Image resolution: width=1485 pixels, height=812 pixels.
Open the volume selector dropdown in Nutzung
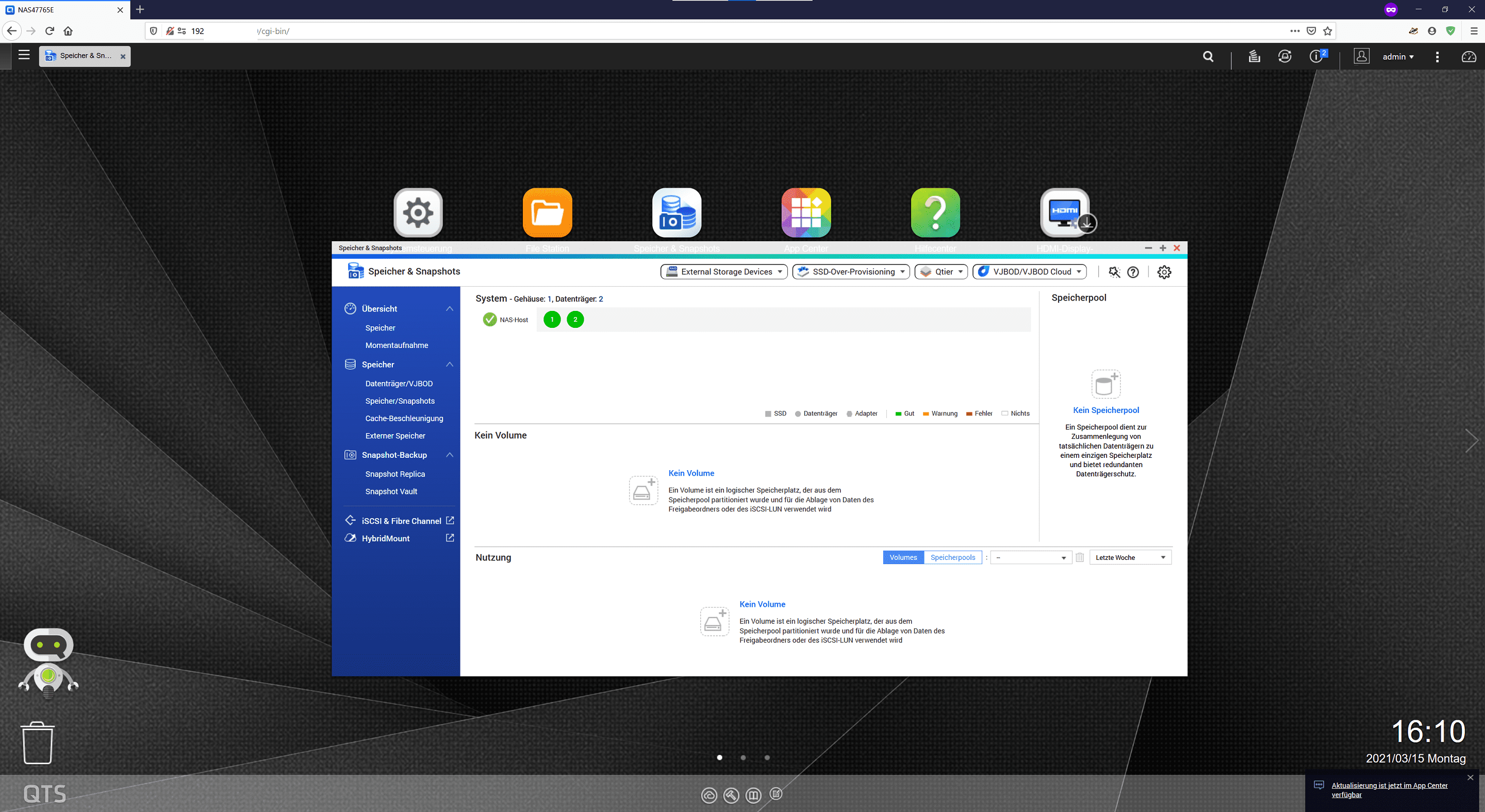pos(1031,557)
